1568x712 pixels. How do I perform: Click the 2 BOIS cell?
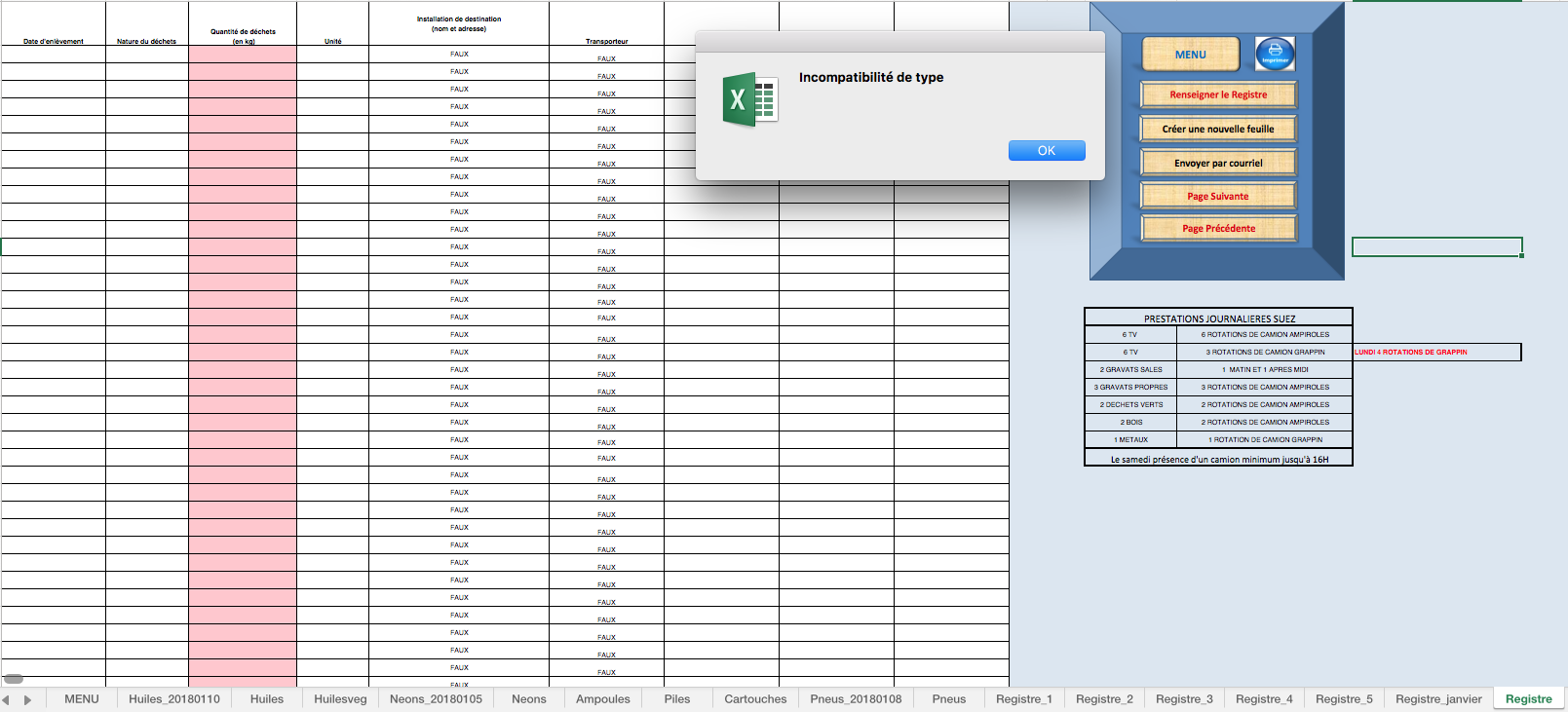coord(1130,422)
